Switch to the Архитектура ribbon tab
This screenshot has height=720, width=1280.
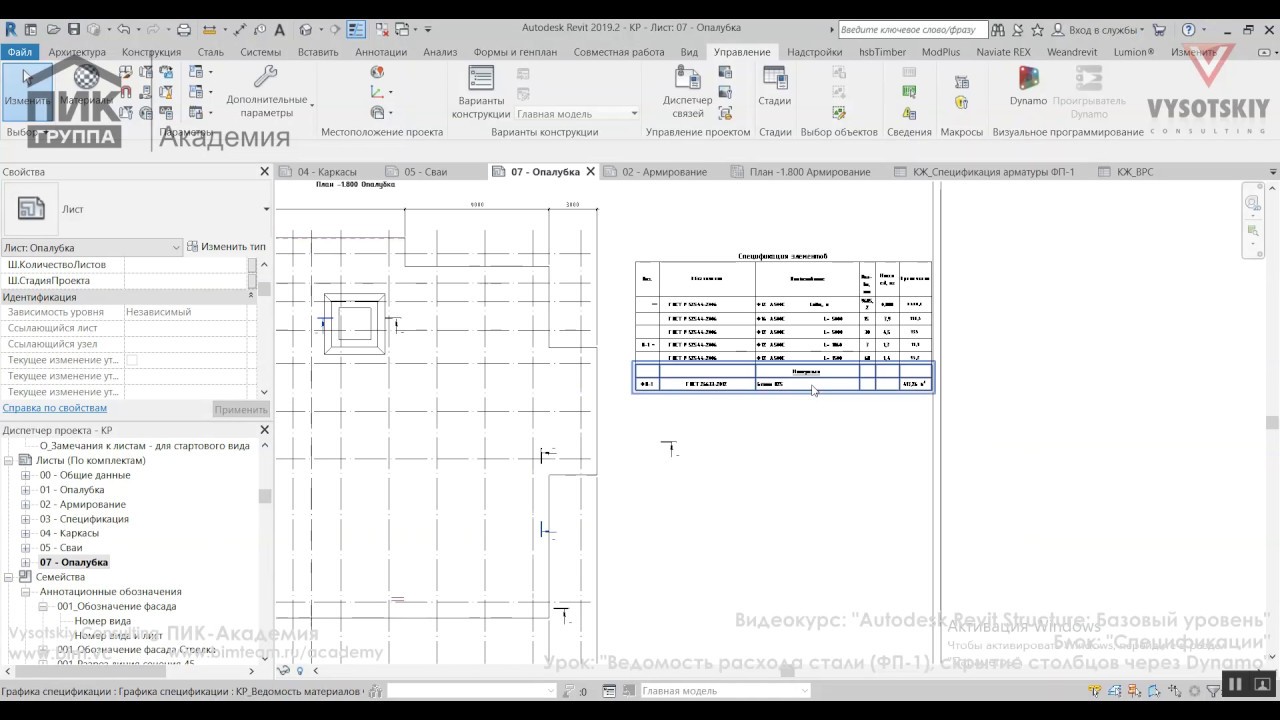77,52
